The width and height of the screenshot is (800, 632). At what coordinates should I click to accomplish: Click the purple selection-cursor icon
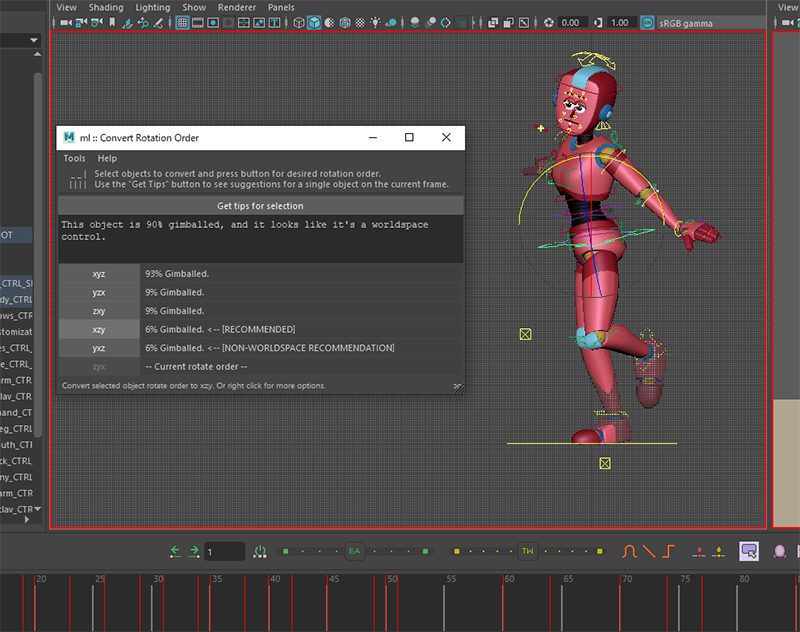click(749, 551)
